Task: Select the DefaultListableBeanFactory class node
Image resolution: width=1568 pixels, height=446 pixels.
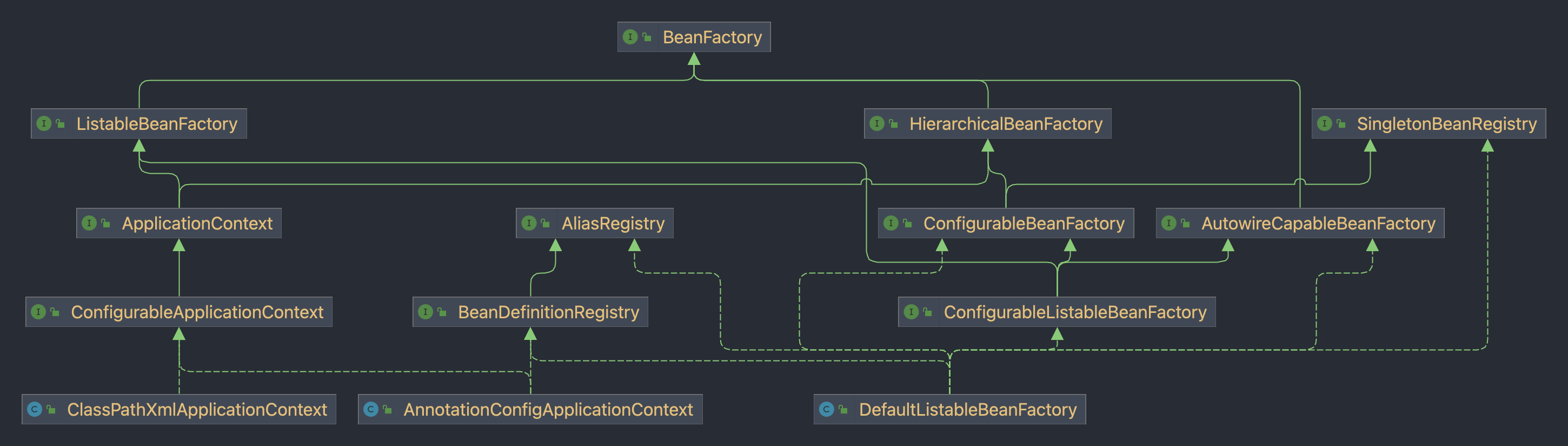Action: coord(949,409)
